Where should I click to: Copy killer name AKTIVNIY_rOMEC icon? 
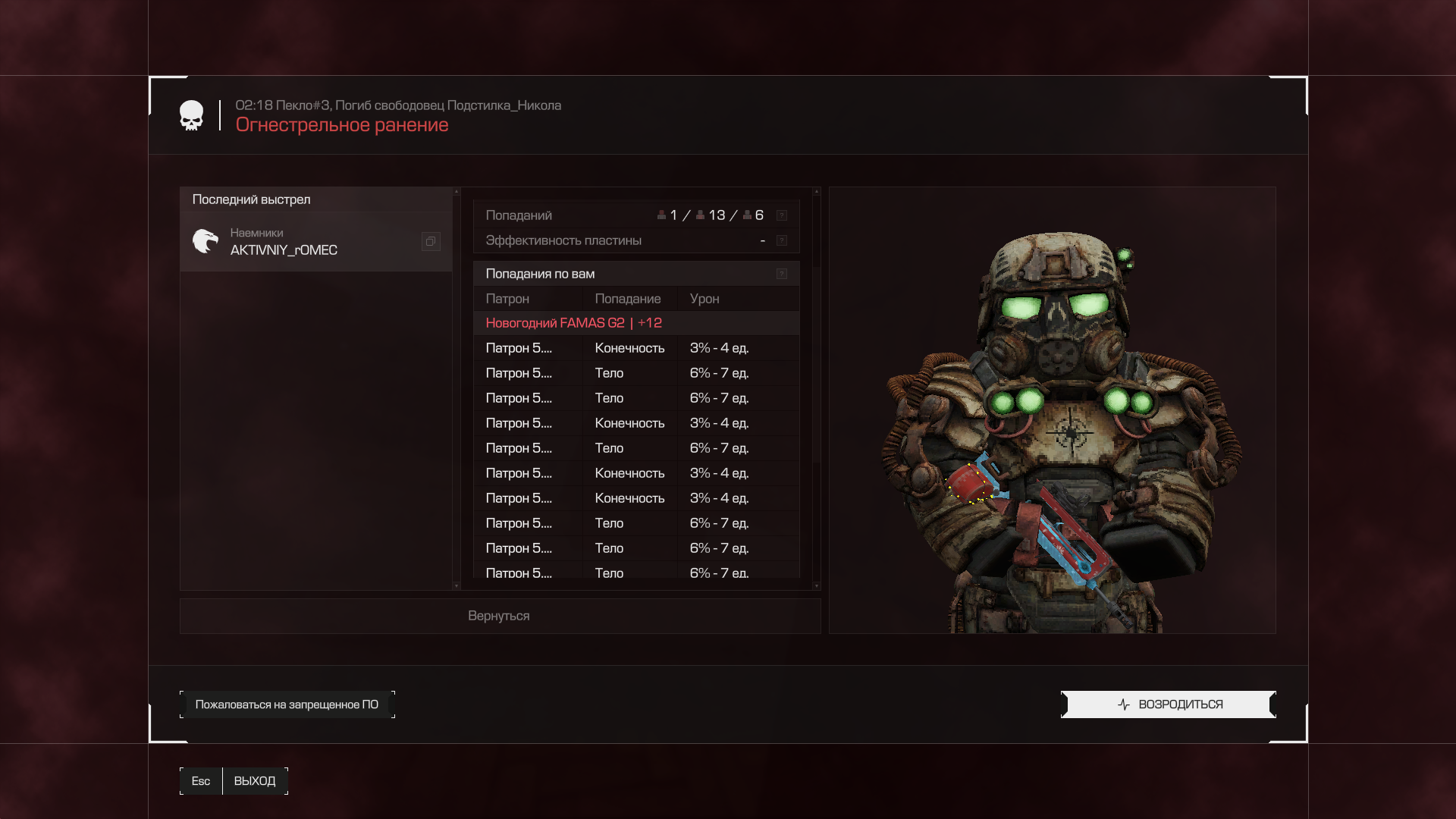[431, 241]
